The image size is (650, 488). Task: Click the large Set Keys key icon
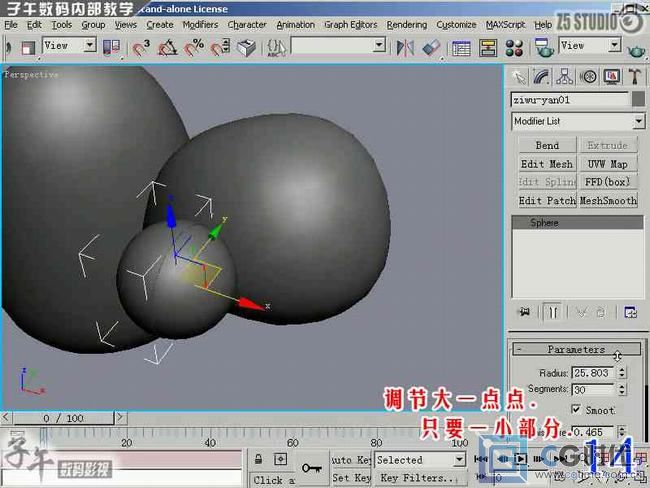point(312,468)
